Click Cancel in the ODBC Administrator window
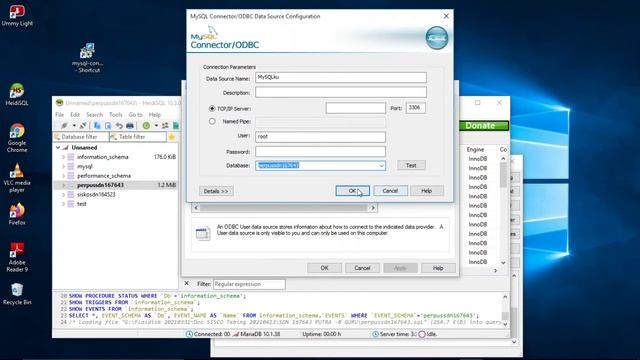This screenshot has width=640, height=360. tap(362, 268)
